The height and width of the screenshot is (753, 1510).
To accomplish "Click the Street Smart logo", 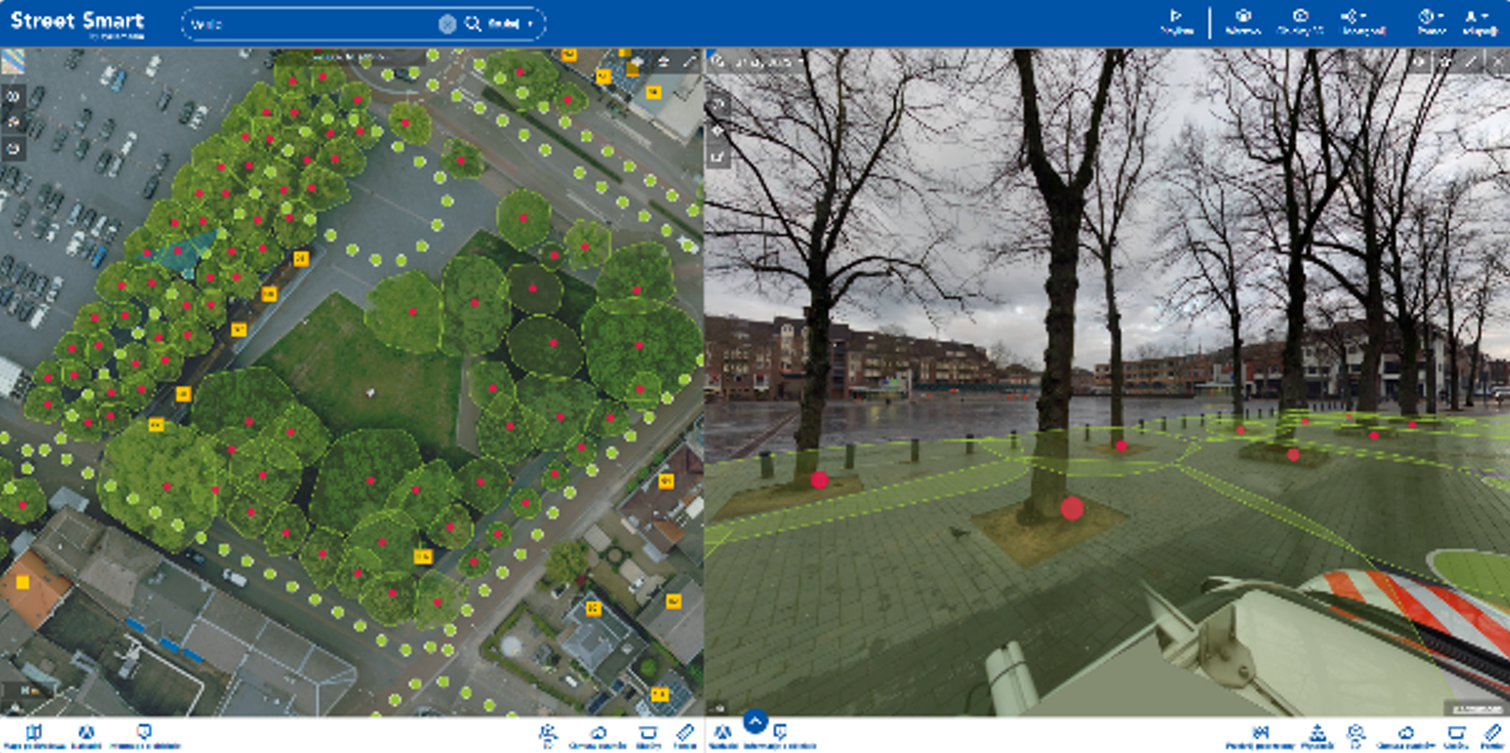I will coord(77,22).
